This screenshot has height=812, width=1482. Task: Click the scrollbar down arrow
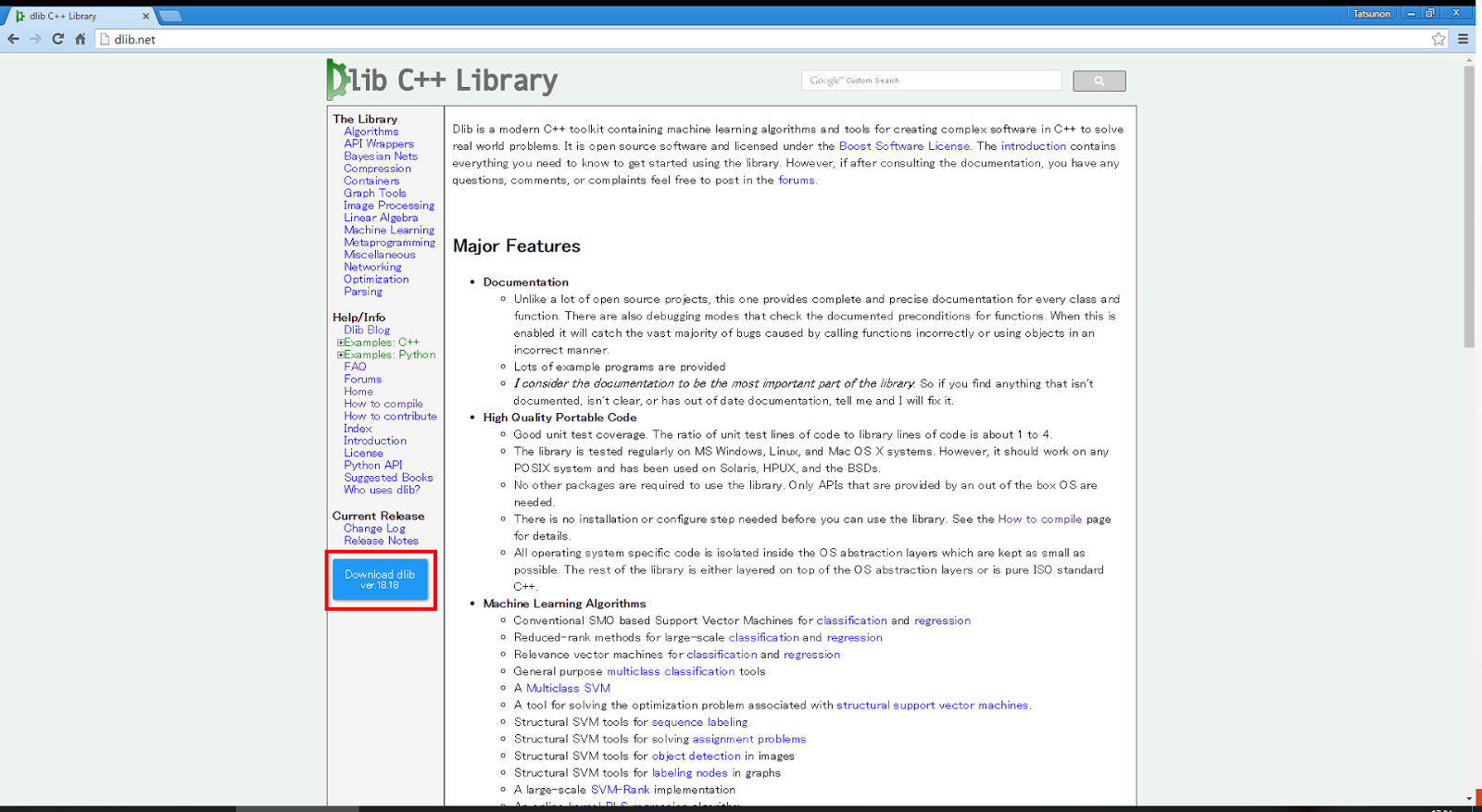click(1469, 798)
